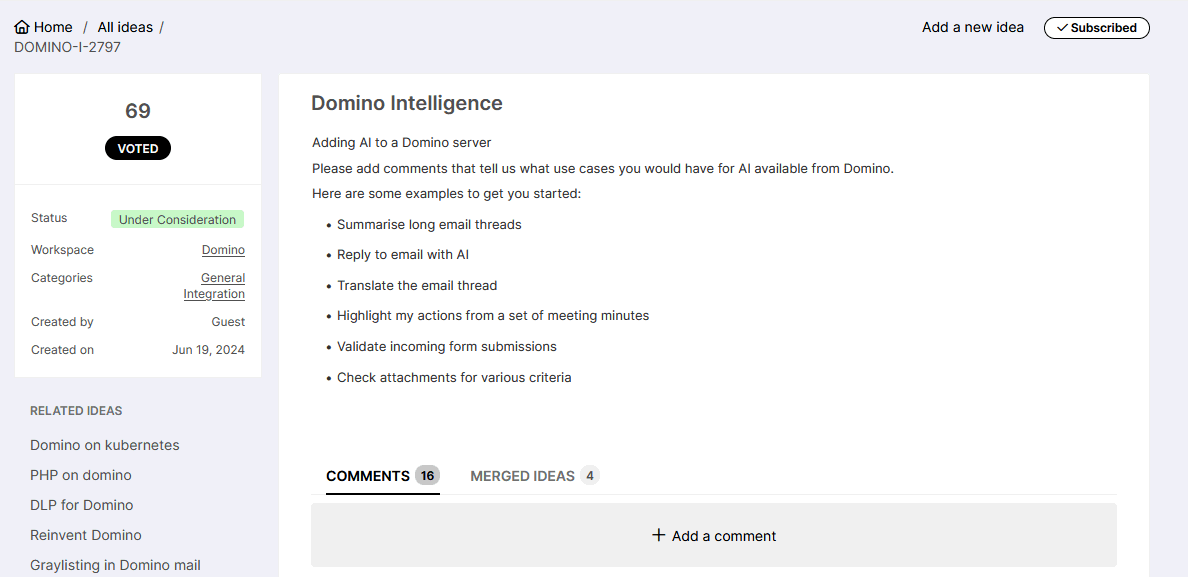Click the Home breadcrumb text
Screen dimensions: 1188x577
[53, 27]
